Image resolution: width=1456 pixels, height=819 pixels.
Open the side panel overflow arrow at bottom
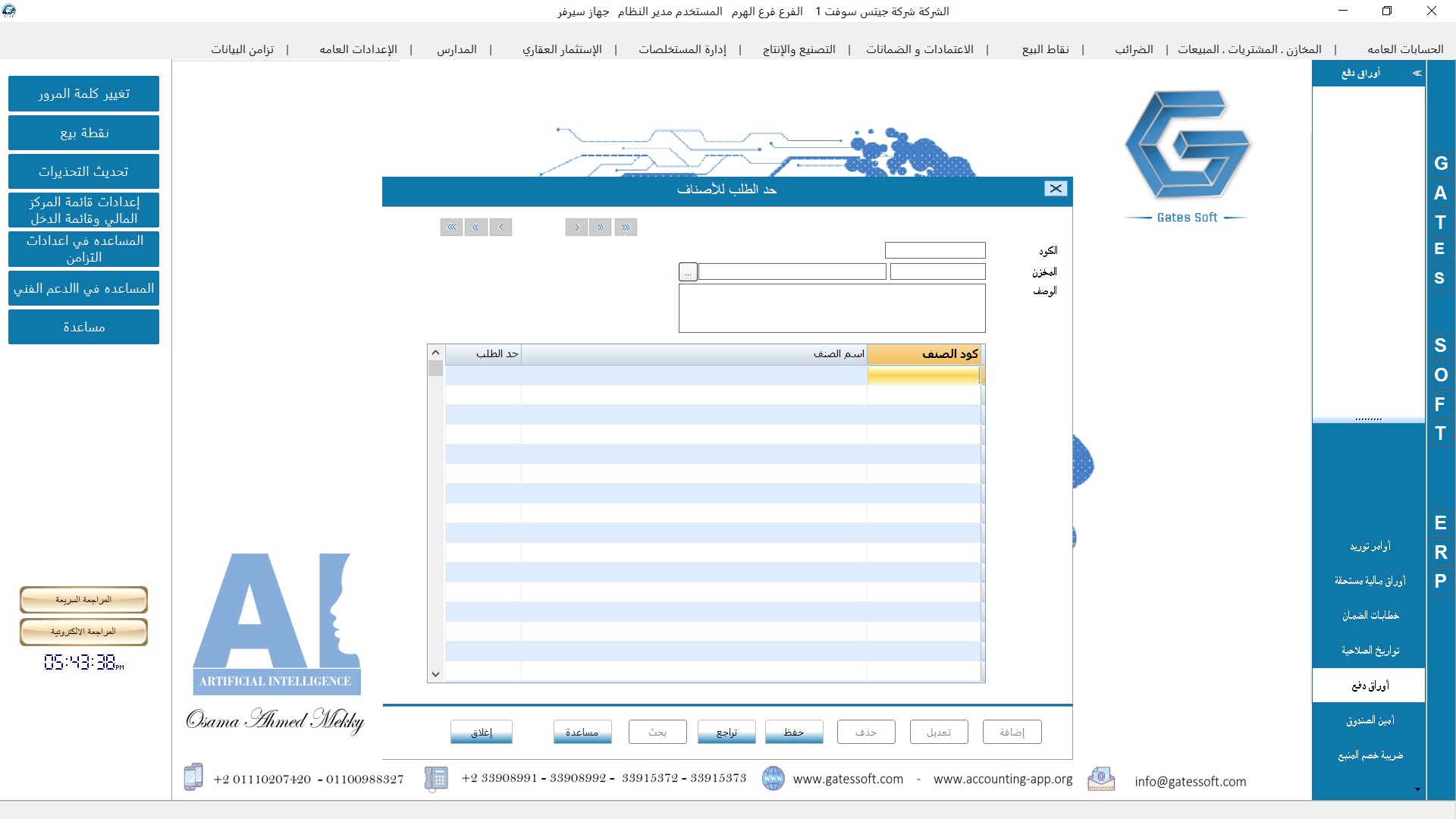tap(1417, 789)
